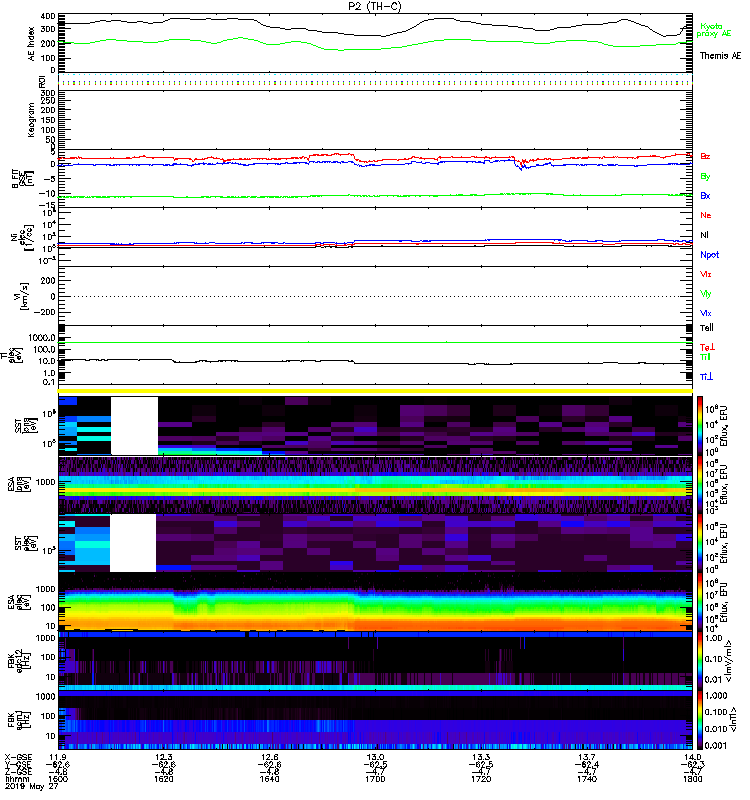Click the B_FIT GSE [nT] axis label

pyautogui.click(x=22, y=179)
